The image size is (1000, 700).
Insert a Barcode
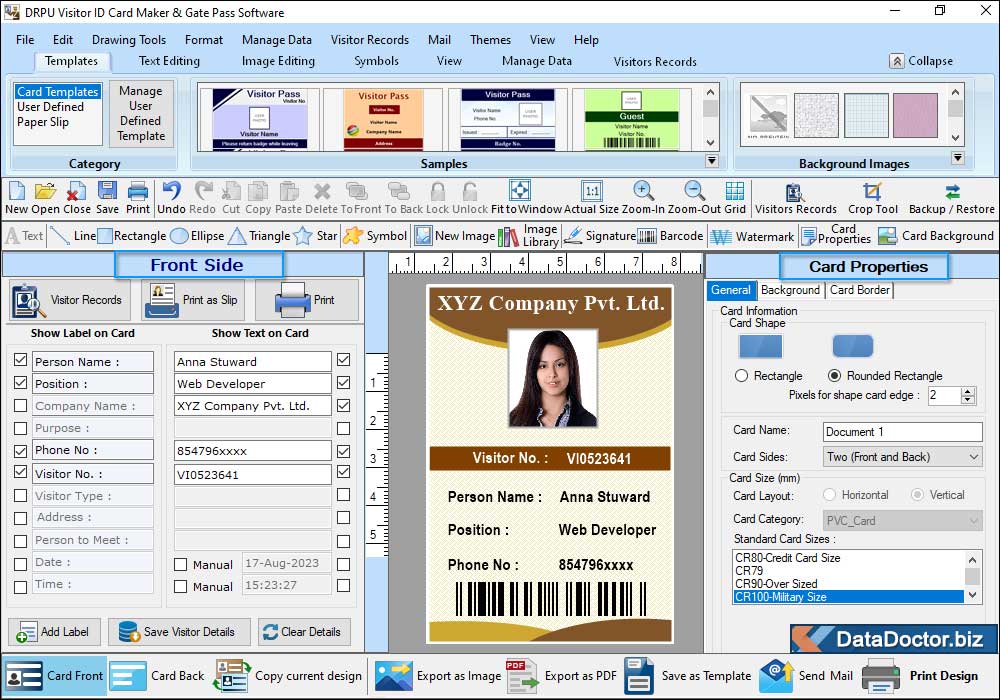click(x=670, y=236)
